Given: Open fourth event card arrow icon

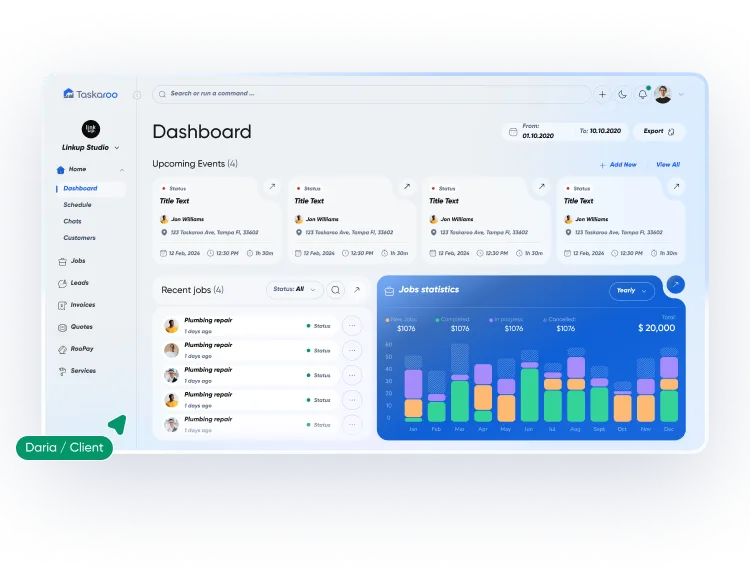Looking at the screenshot, I should [676, 186].
